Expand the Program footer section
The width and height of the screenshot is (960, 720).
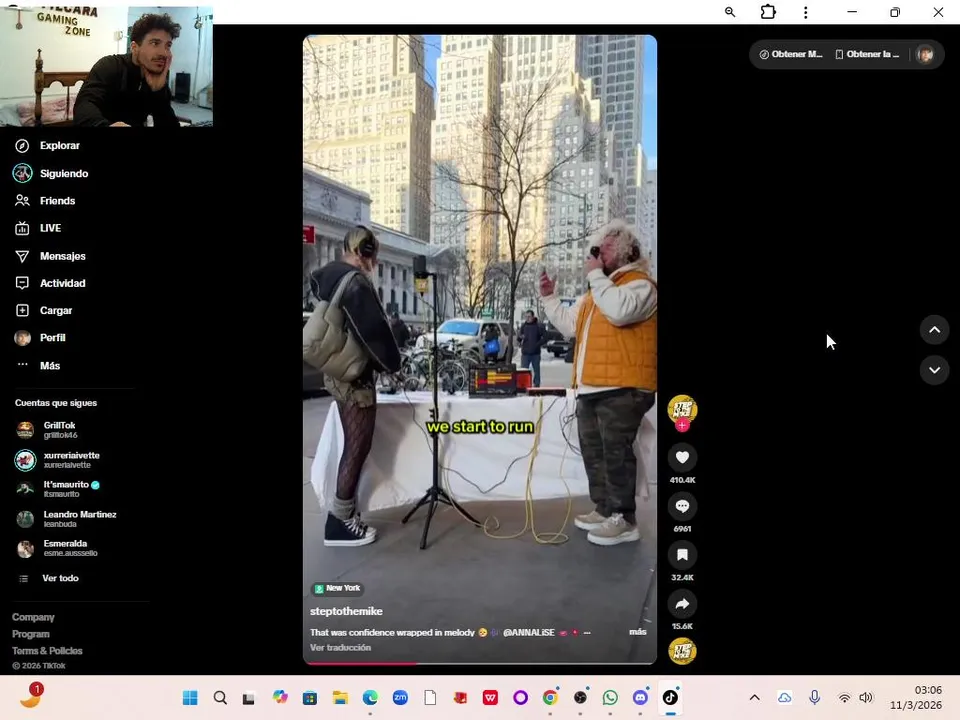[31, 634]
